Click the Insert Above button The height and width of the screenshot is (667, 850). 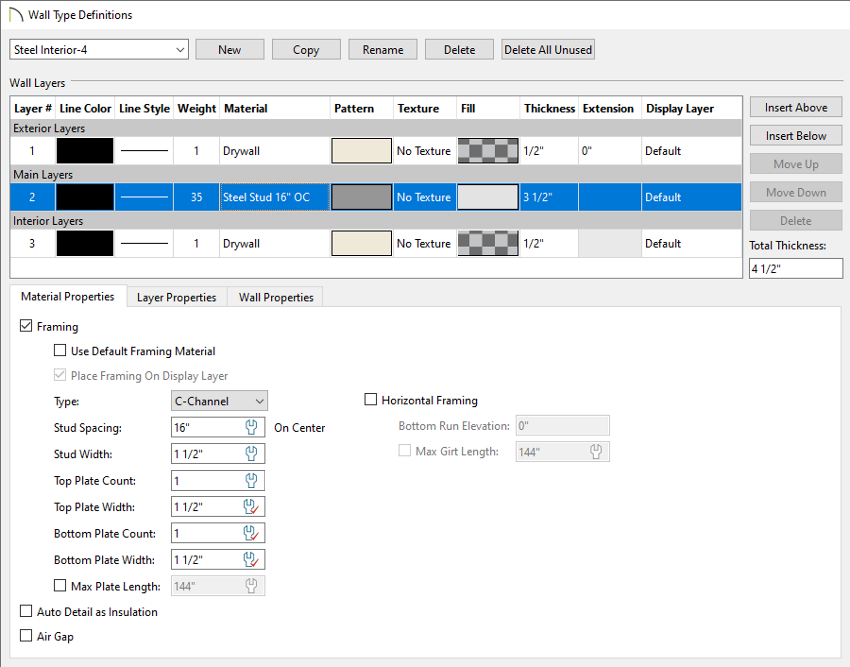click(x=796, y=107)
